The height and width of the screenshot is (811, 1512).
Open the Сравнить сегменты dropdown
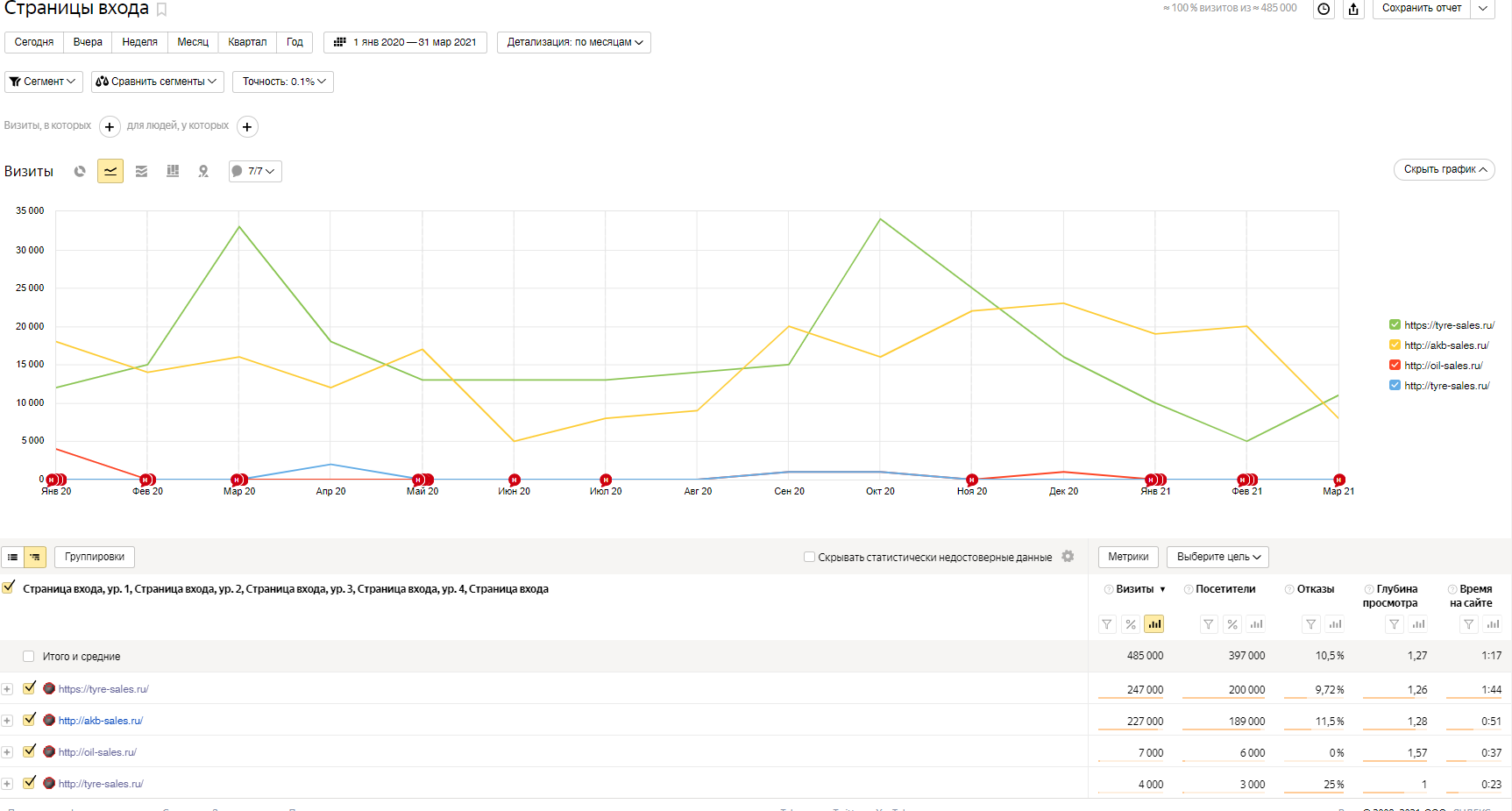[158, 82]
